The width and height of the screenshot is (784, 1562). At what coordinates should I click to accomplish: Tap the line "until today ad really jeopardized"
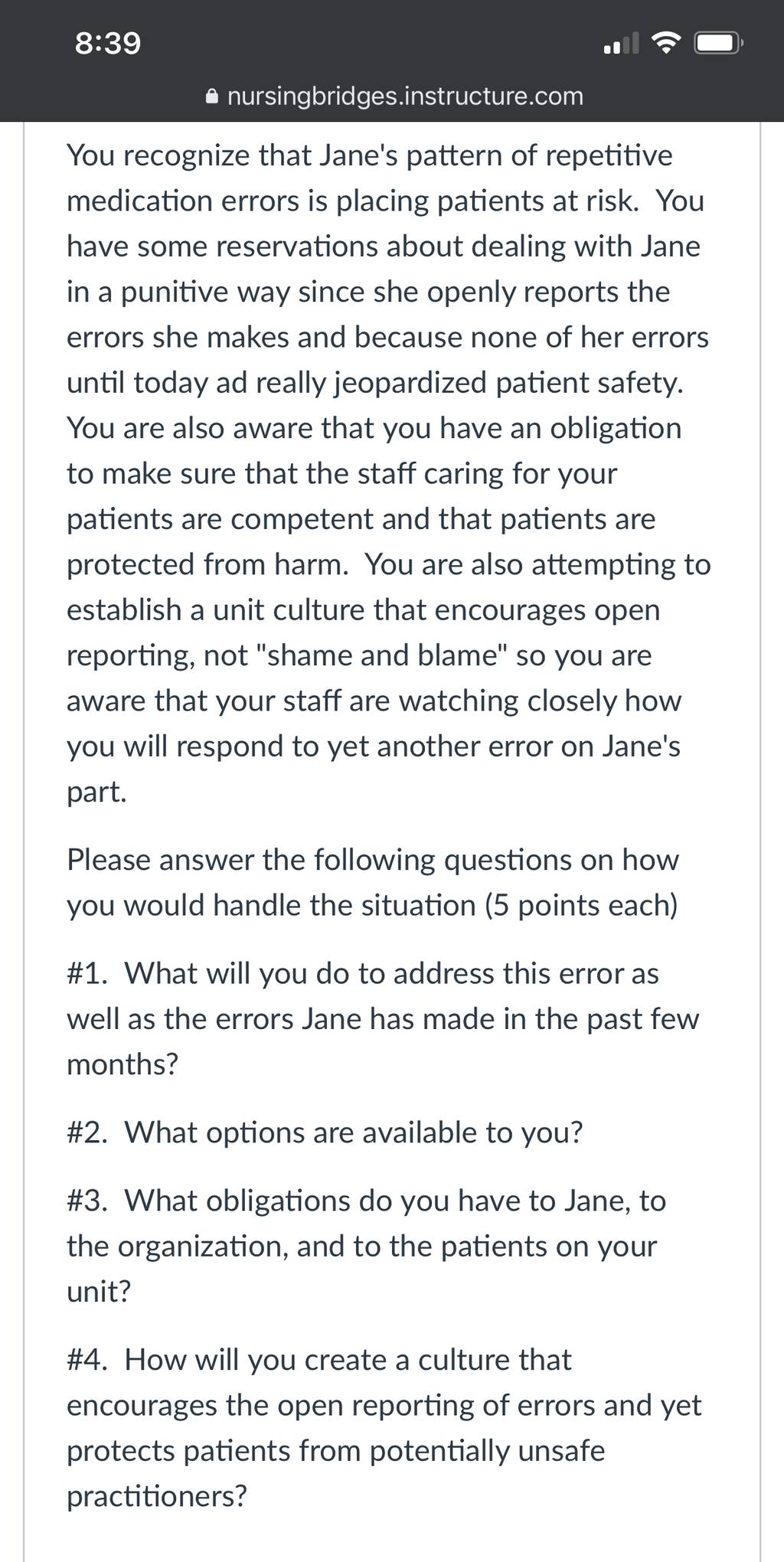pyautogui.click(x=375, y=383)
